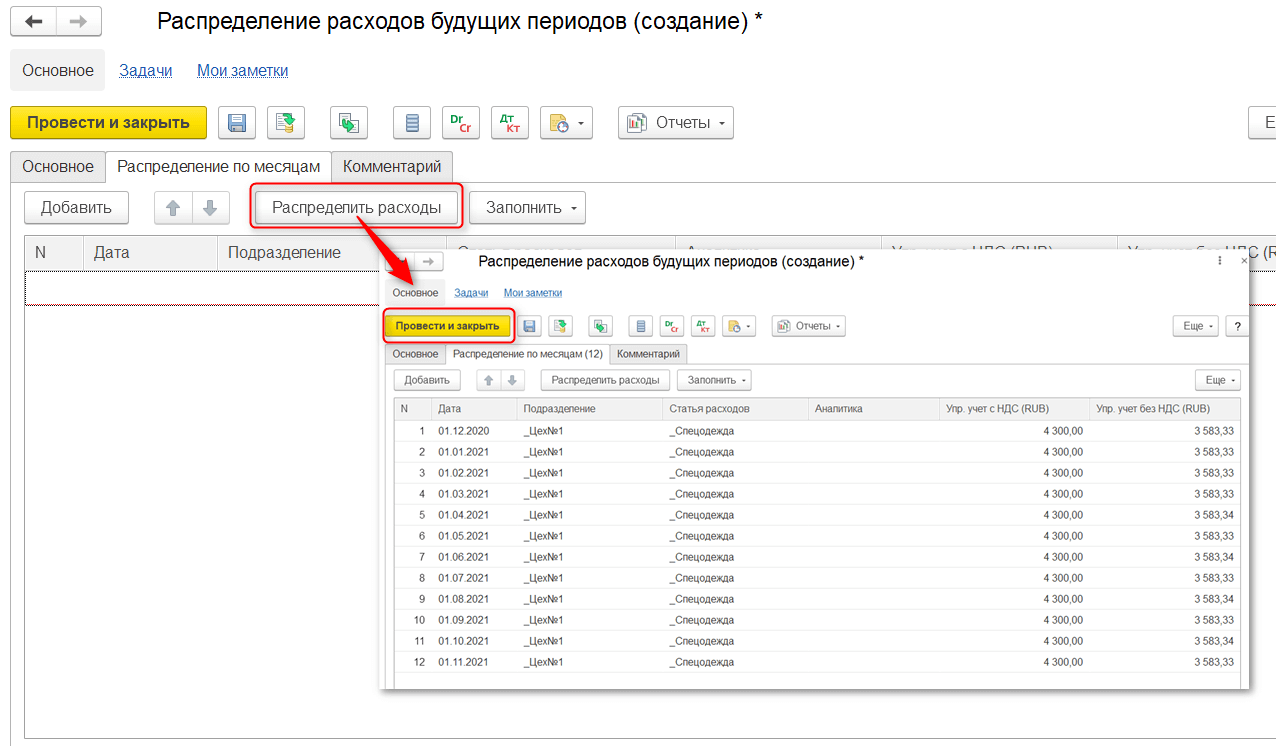This screenshot has width=1276, height=746.
Task: Move row up with the arrow in the background window
Action: click(x=173, y=208)
